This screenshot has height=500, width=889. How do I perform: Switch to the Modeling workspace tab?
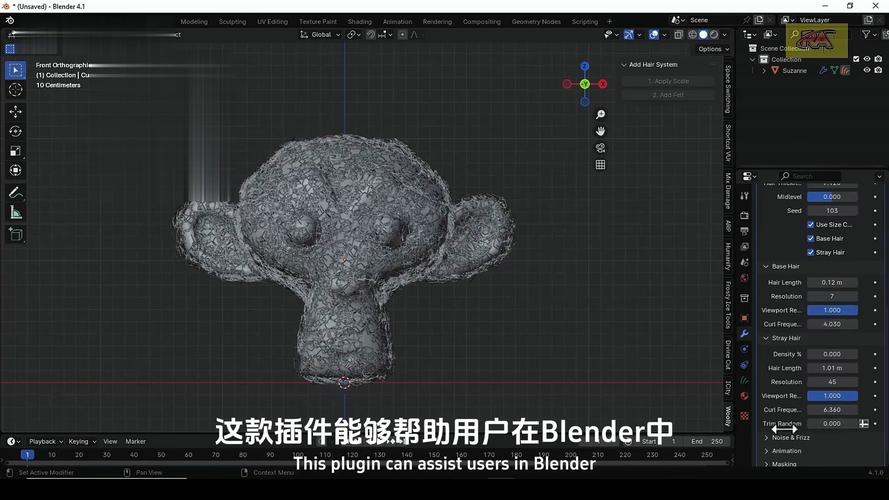pos(194,22)
